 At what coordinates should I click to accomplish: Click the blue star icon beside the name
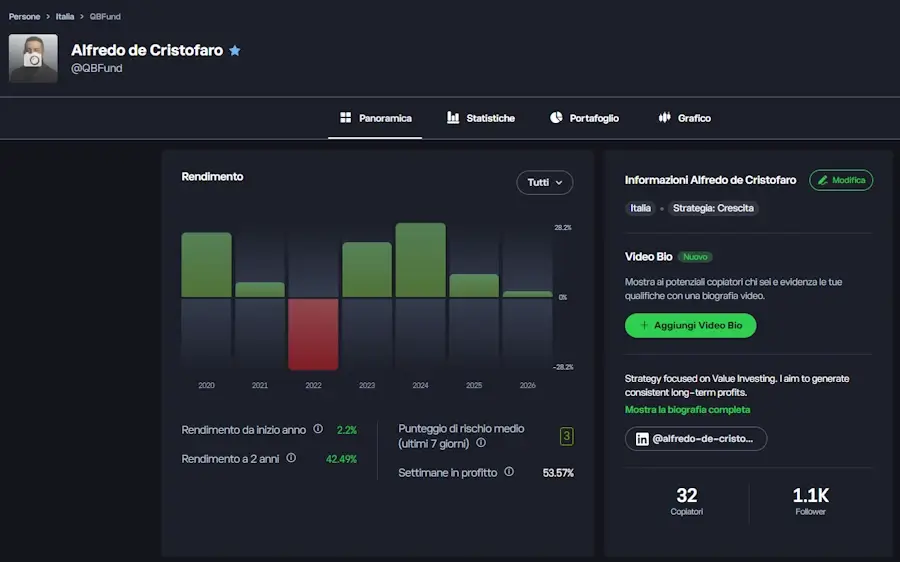[x=235, y=51]
